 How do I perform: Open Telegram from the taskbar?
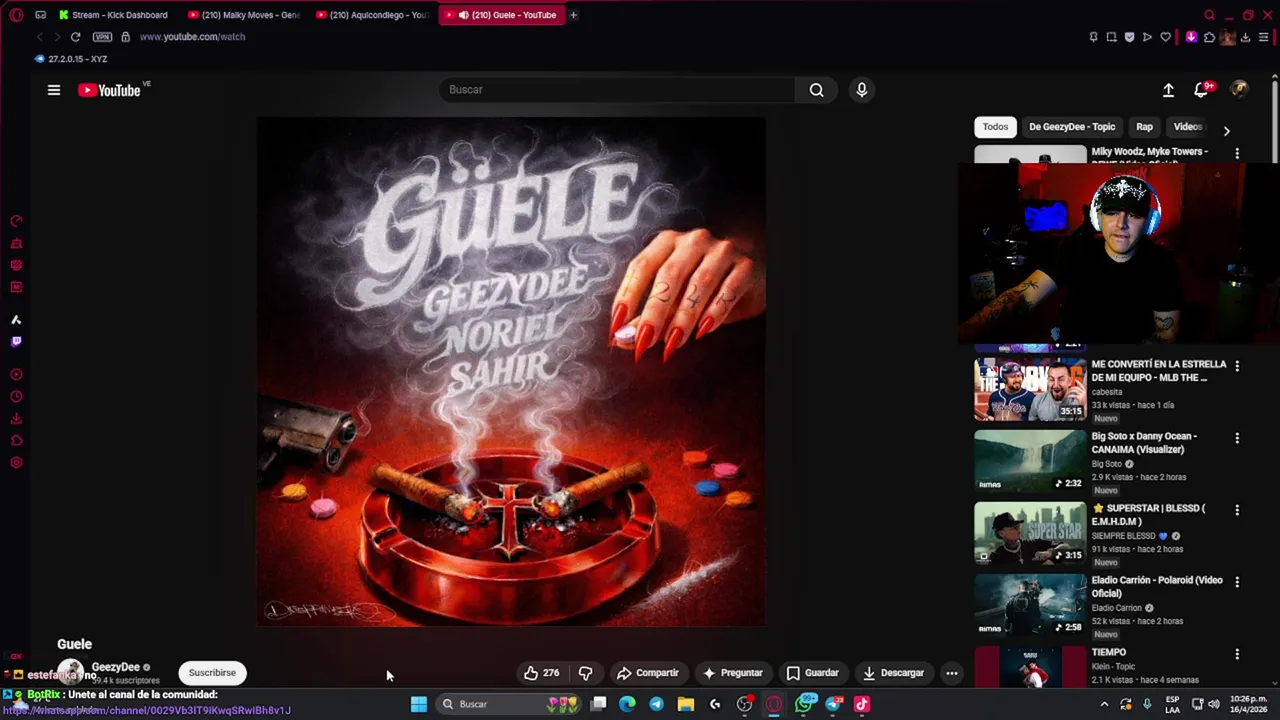click(656, 704)
